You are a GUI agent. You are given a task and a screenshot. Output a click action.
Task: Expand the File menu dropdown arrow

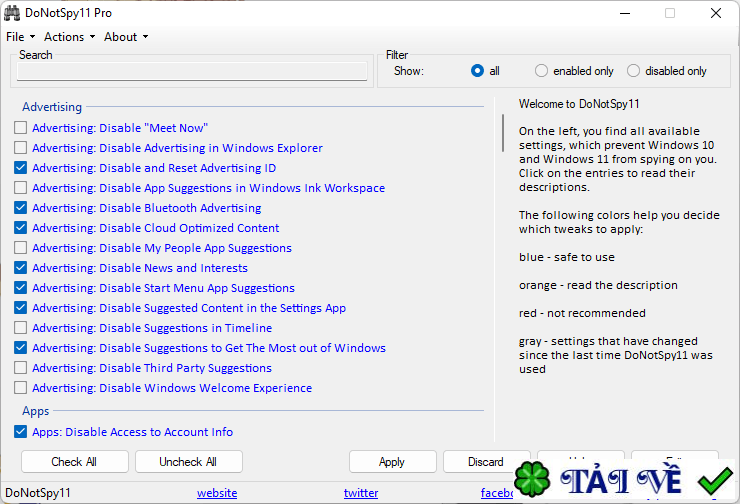click(x=32, y=37)
